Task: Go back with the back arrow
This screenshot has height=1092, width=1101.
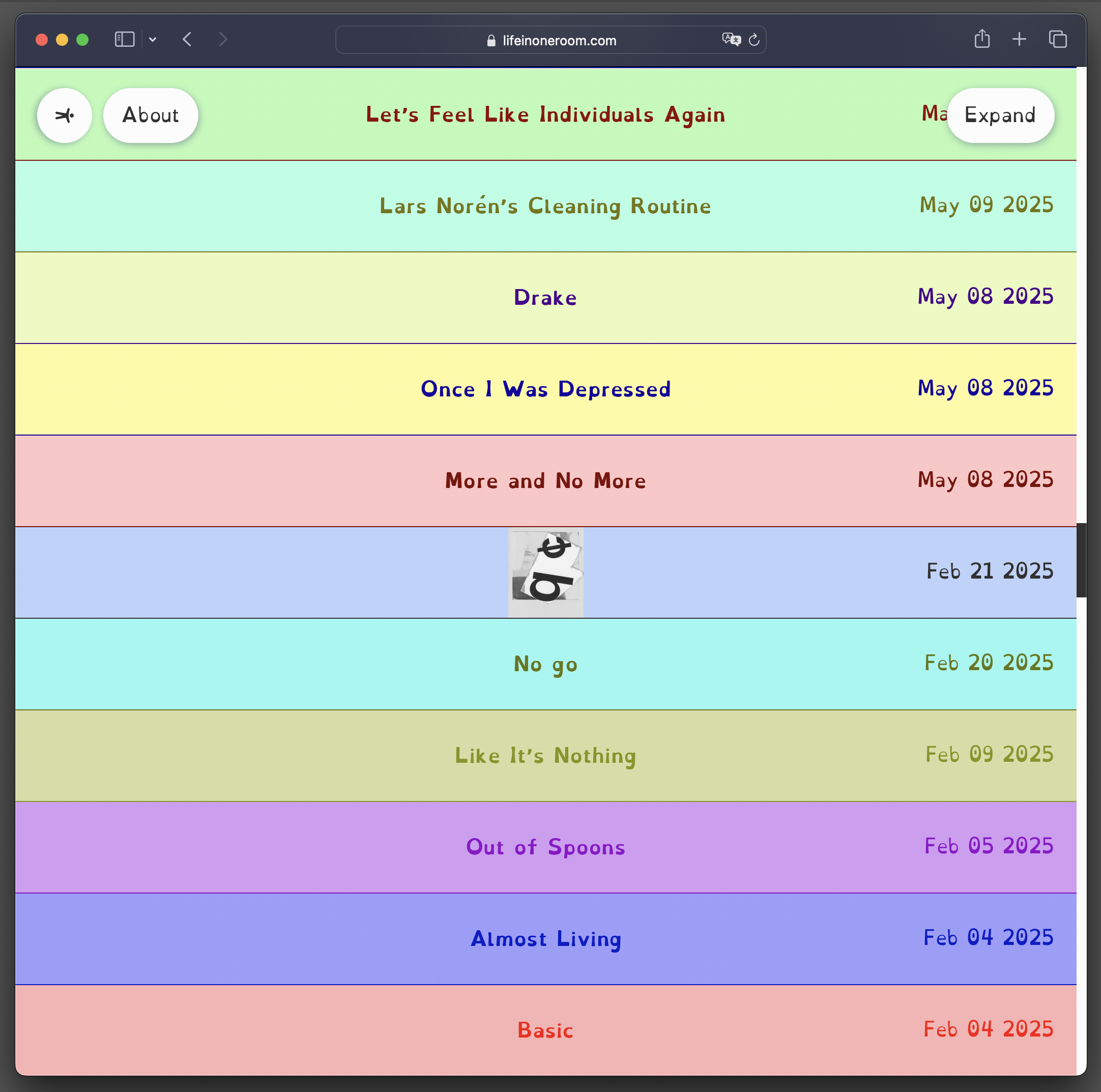Action: [x=187, y=39]
